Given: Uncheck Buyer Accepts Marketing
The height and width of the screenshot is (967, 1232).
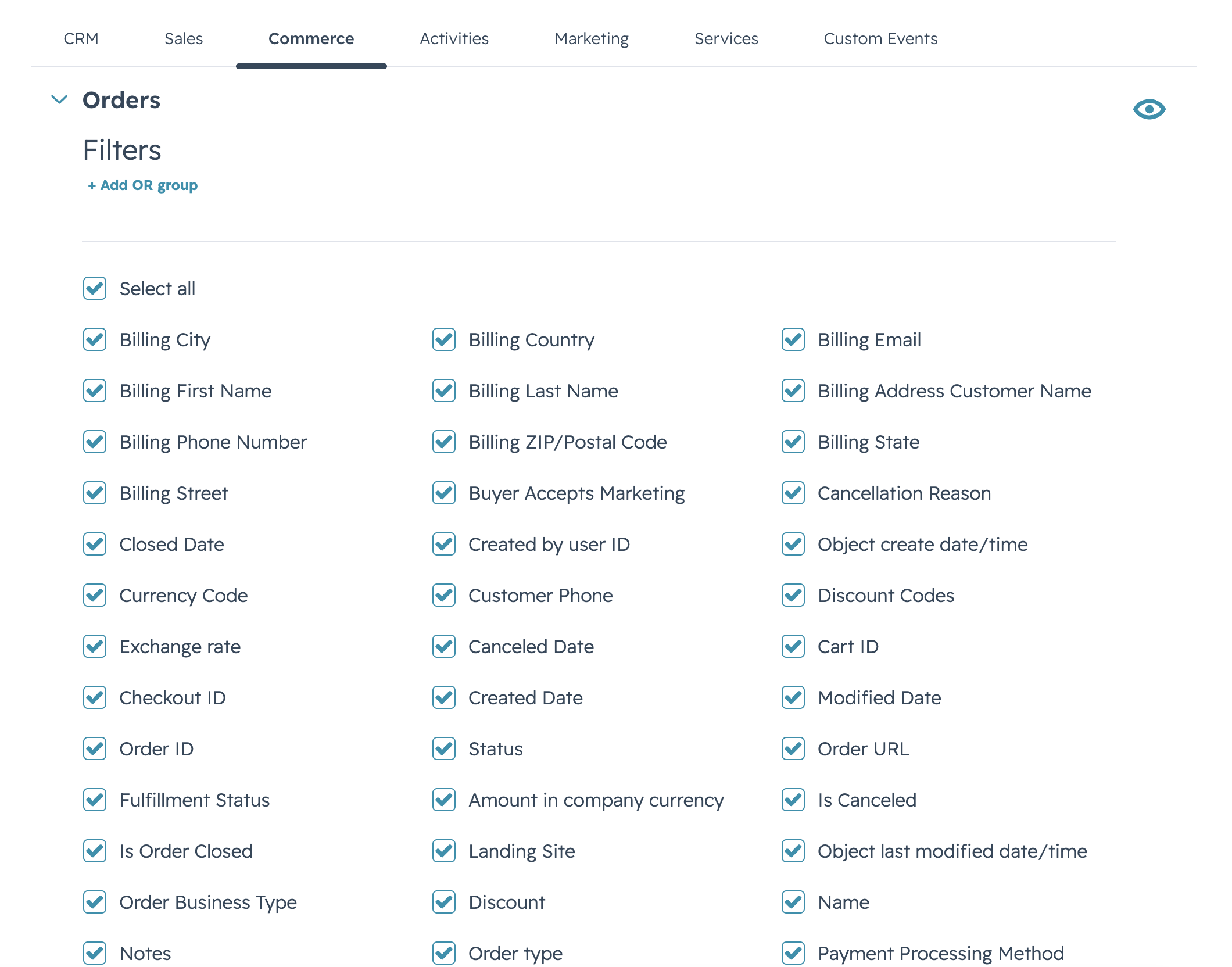Looking at the screenshot, I should coord(444,493).
